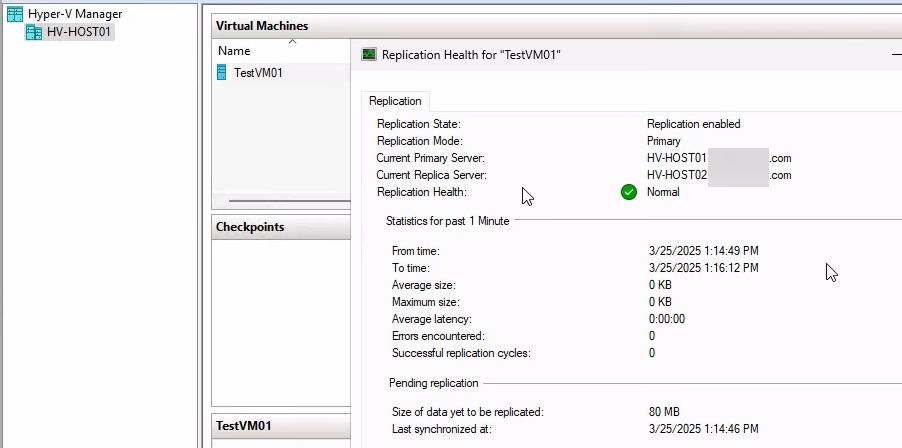This screenshot has width=902, height=448.
Task: Click the Average size 0 KB value
Action: pyautogui.click(x=660, y=285)
